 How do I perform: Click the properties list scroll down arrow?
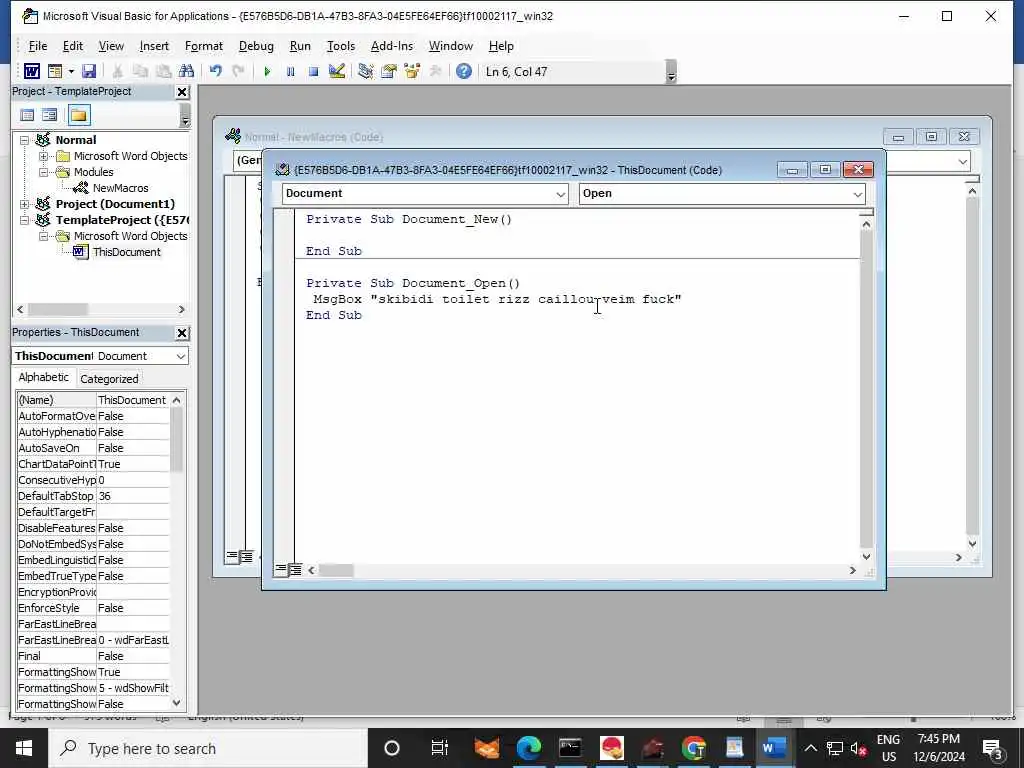[x=176, y=703]
